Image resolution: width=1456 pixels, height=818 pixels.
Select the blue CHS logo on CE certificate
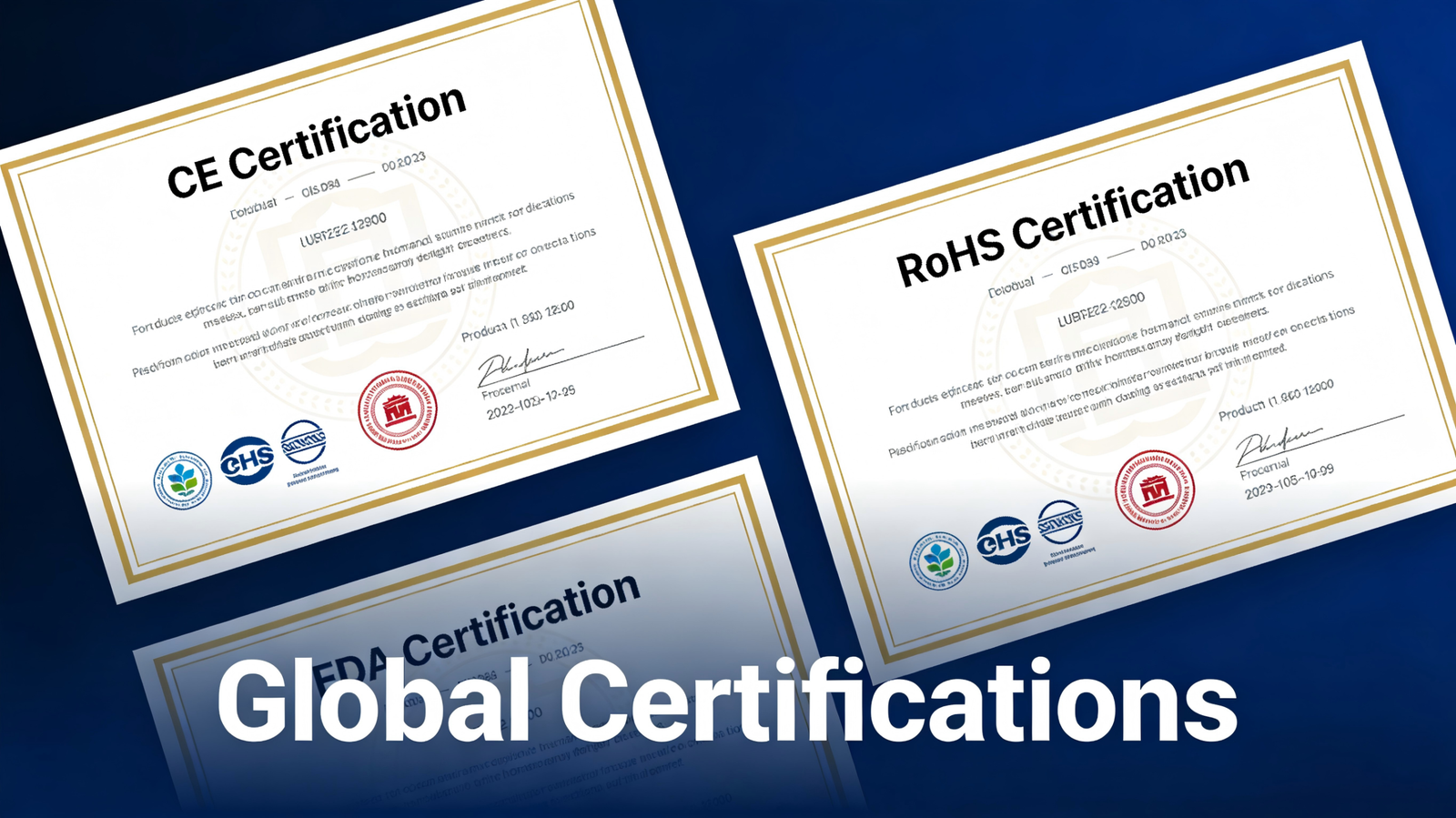point(247,459)
